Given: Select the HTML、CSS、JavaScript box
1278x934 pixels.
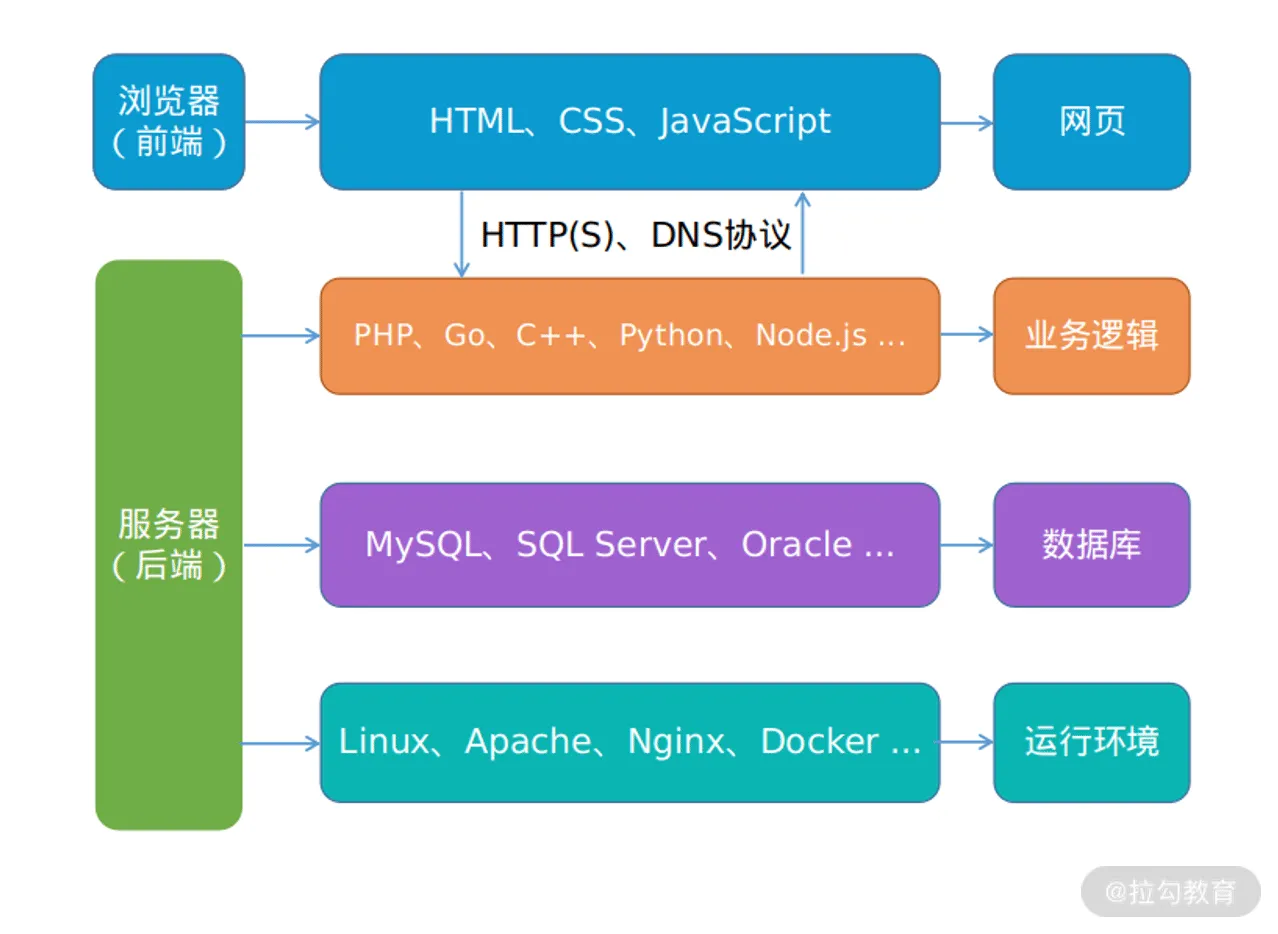Looking at the screenshot, I should click(630, 122).
